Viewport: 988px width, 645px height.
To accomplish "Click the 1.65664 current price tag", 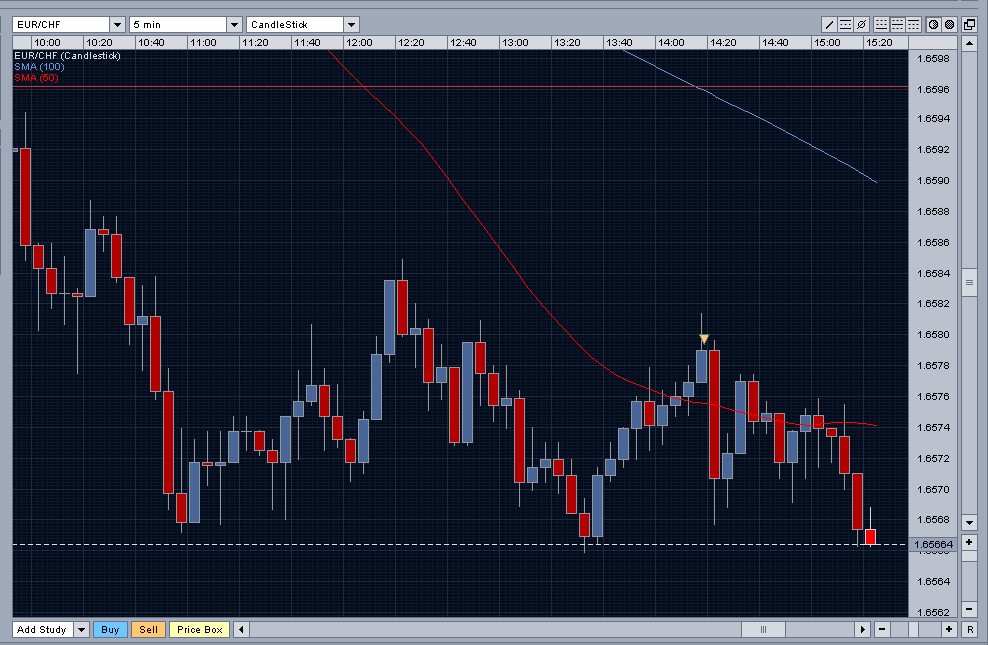I will click(933, 544).
